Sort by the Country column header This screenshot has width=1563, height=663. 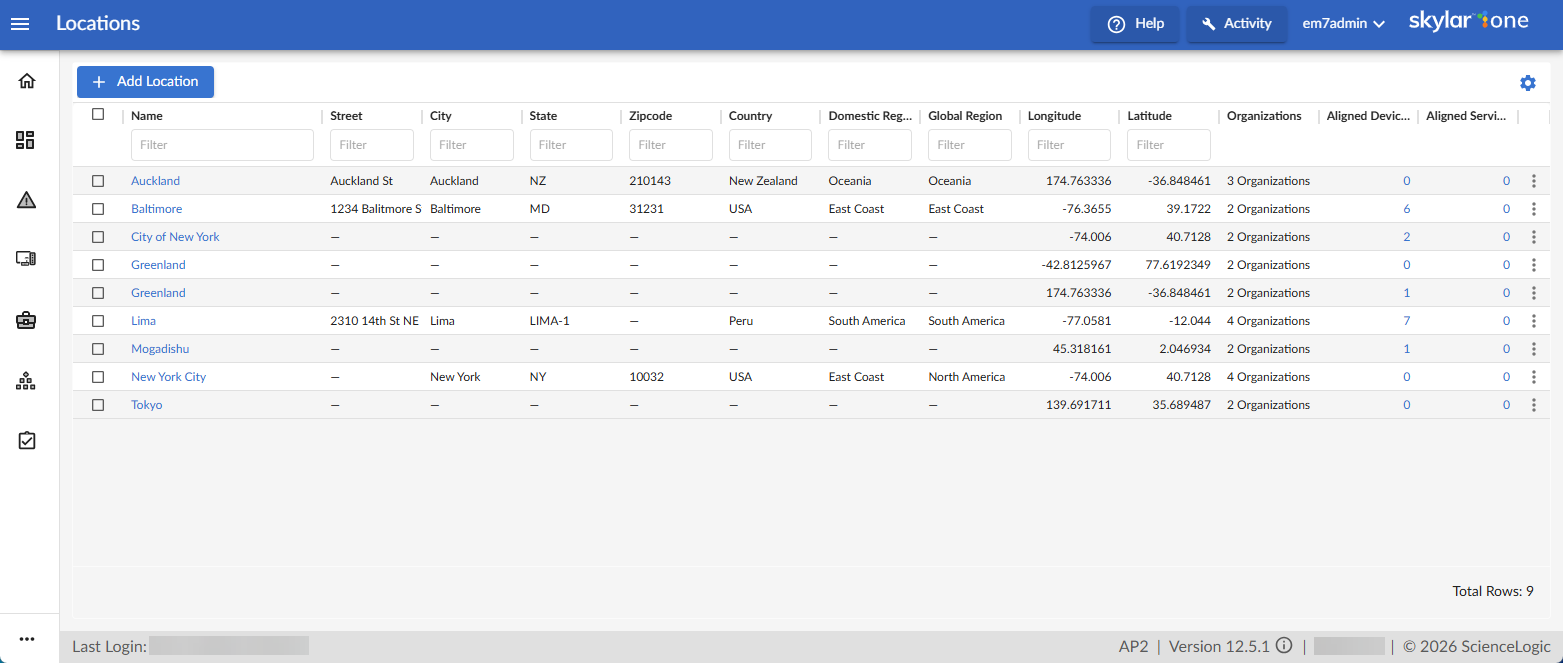coord(750,116)
